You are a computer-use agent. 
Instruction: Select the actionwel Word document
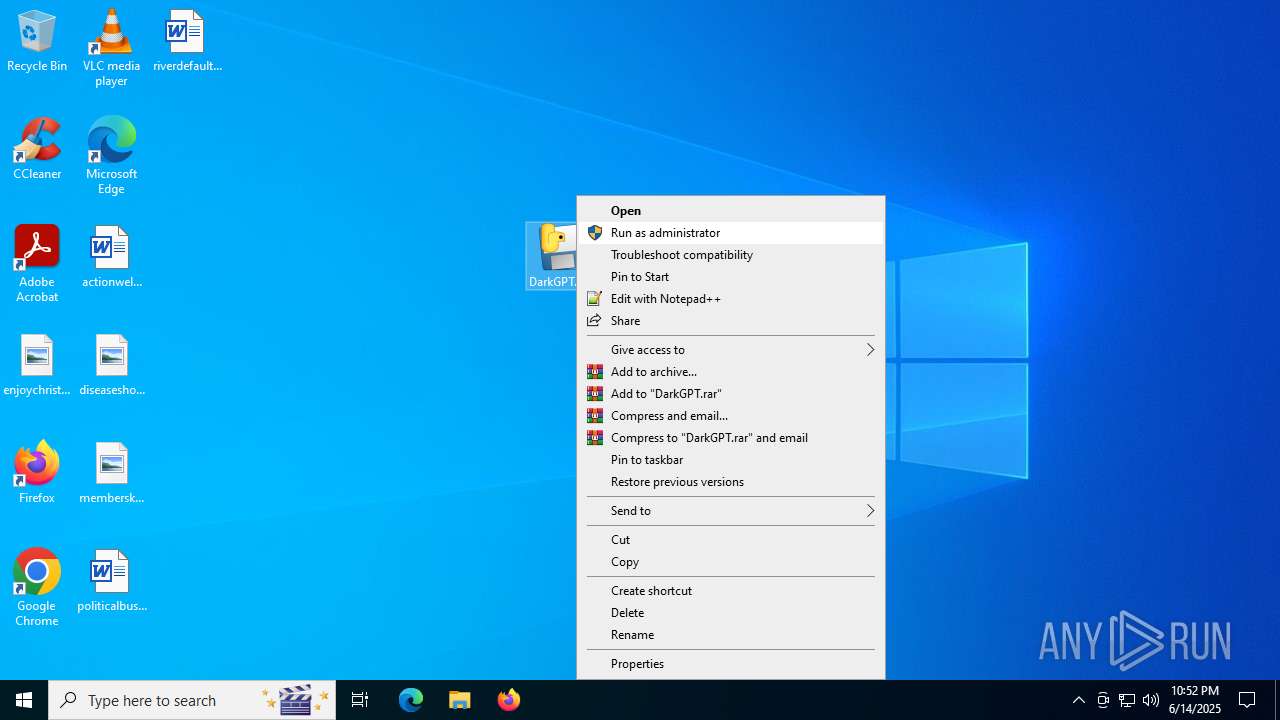pyautogui.click(x=111, y=258)
